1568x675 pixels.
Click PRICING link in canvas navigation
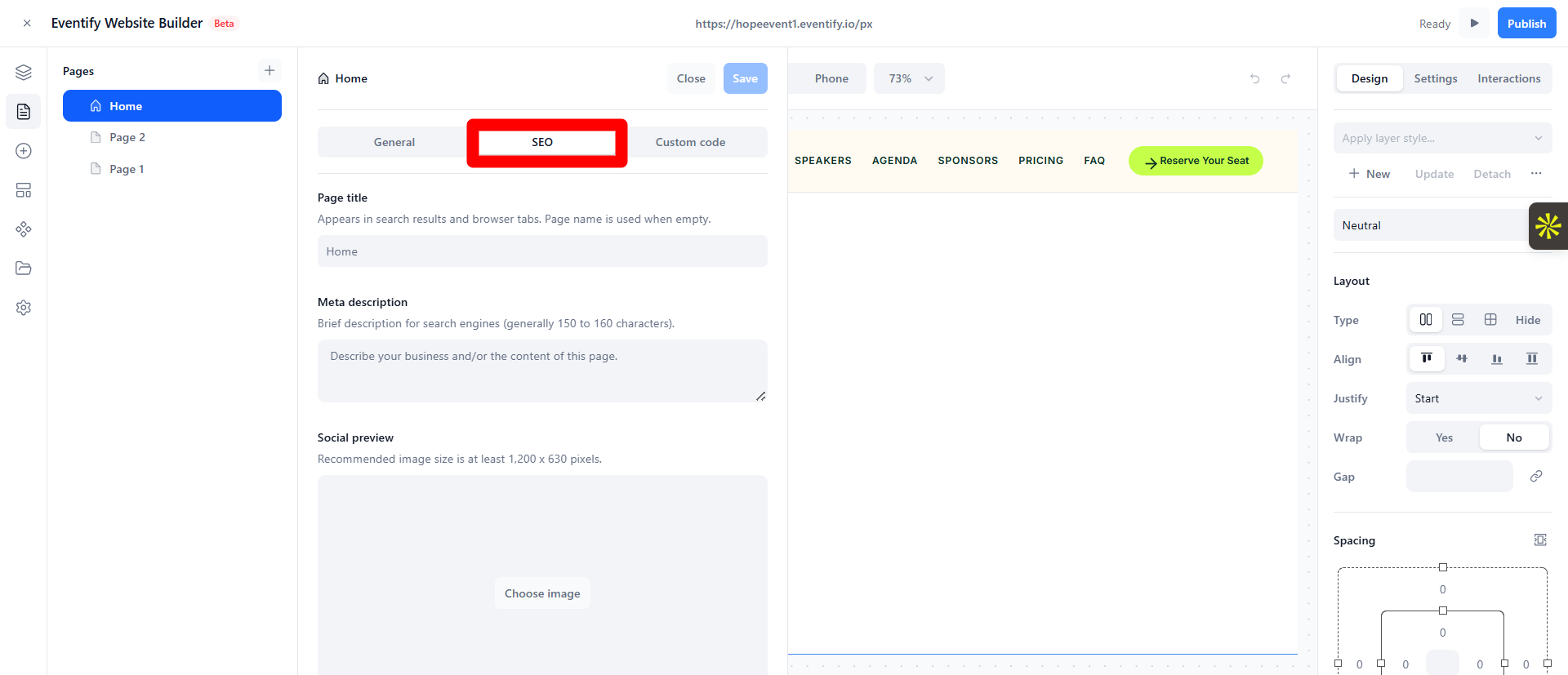(1040, 161)
